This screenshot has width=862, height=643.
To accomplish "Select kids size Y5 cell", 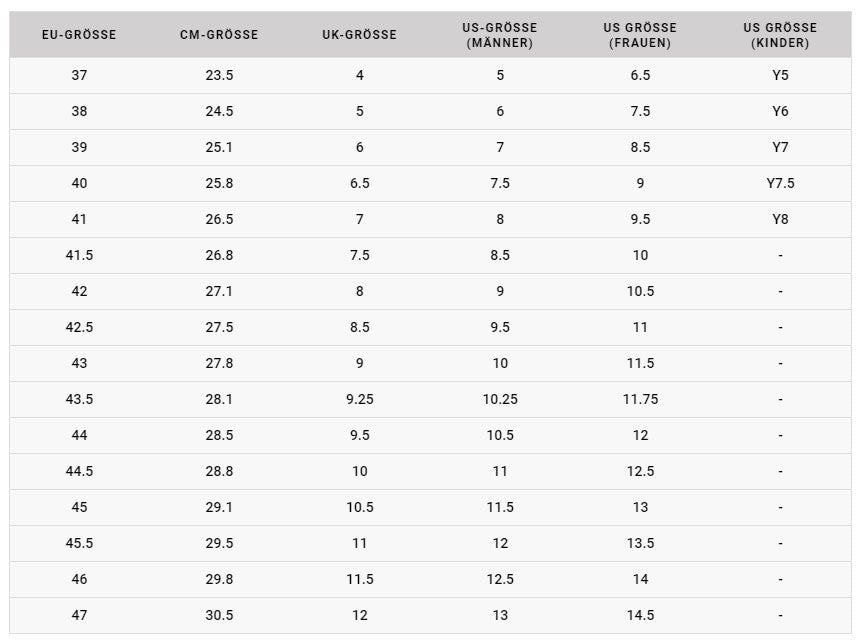I will click(x=780, y=75).
